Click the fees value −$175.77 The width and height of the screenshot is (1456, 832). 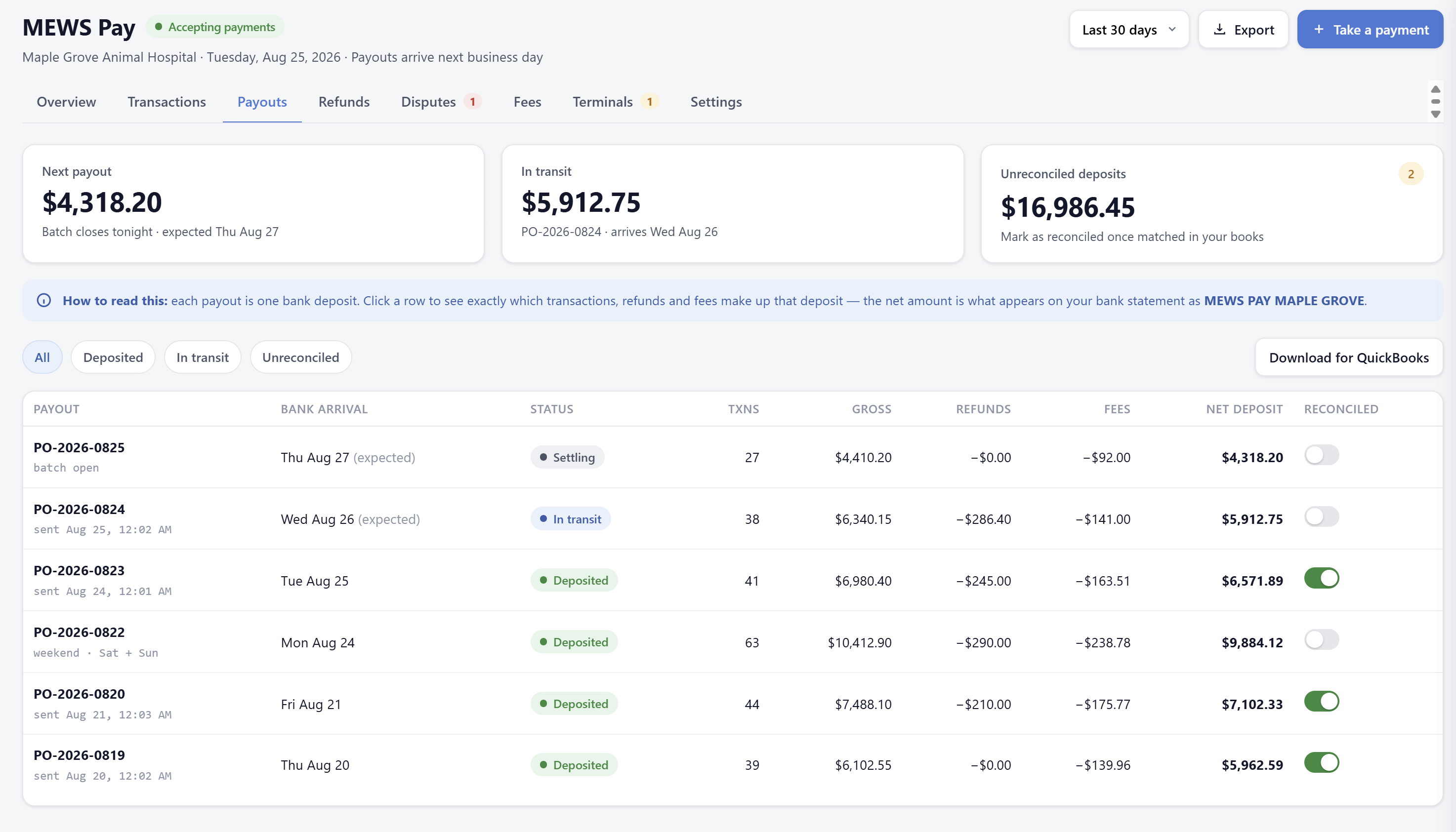tap(1103, 704)
